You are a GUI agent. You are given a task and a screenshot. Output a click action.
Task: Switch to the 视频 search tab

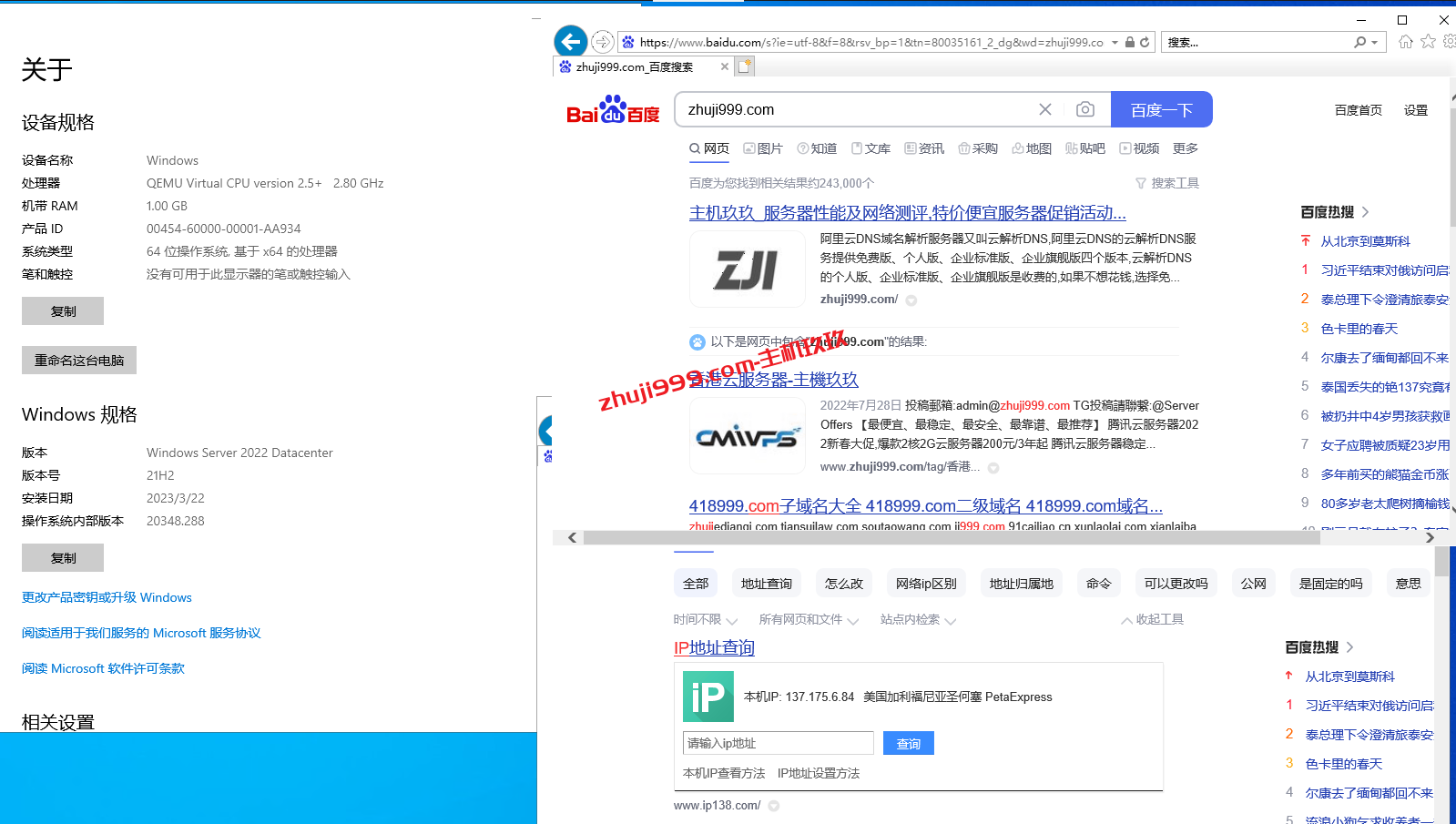point(1139,148)
